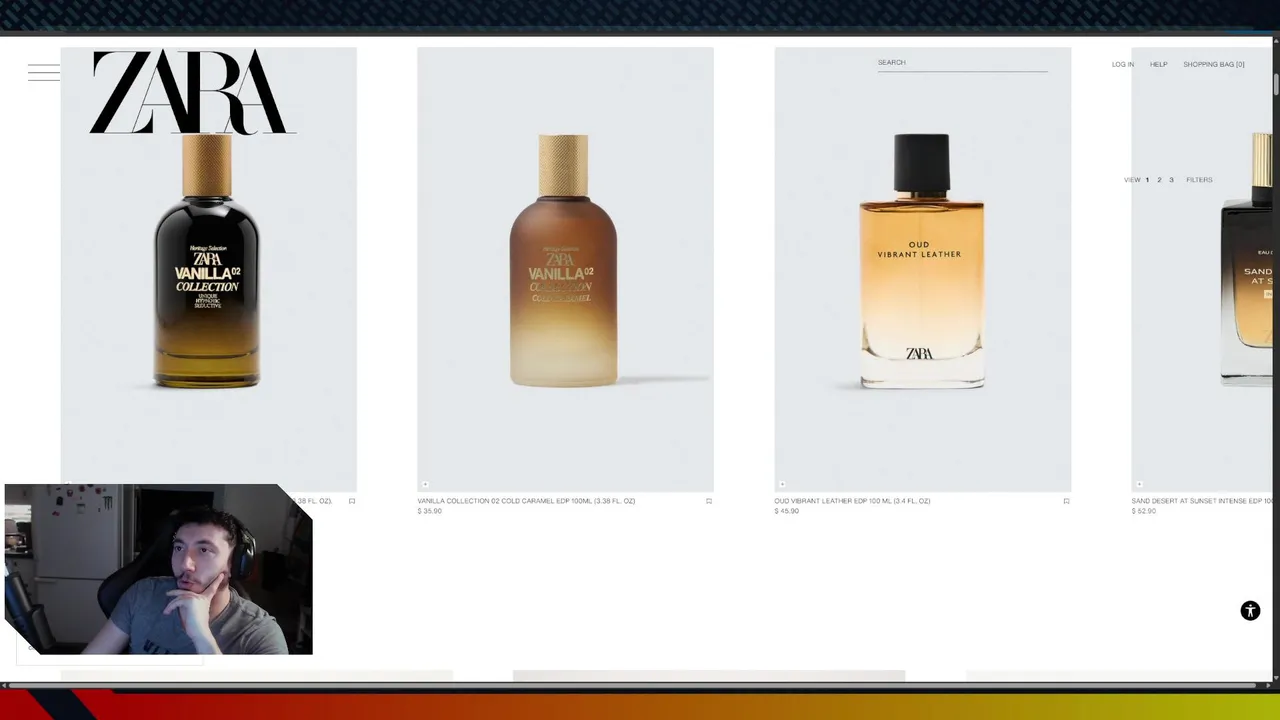This screenshot has height=720, width=1280.
Task: Switch to grid view 3
Action: click(x=1171, y=180)
